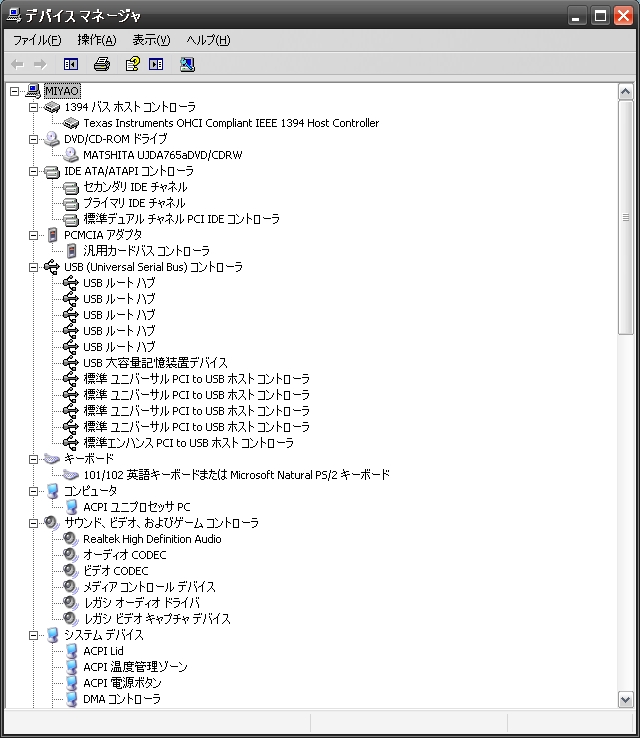
Task: Select プライマリ IDE チャネル
Action: click(134, 203)
